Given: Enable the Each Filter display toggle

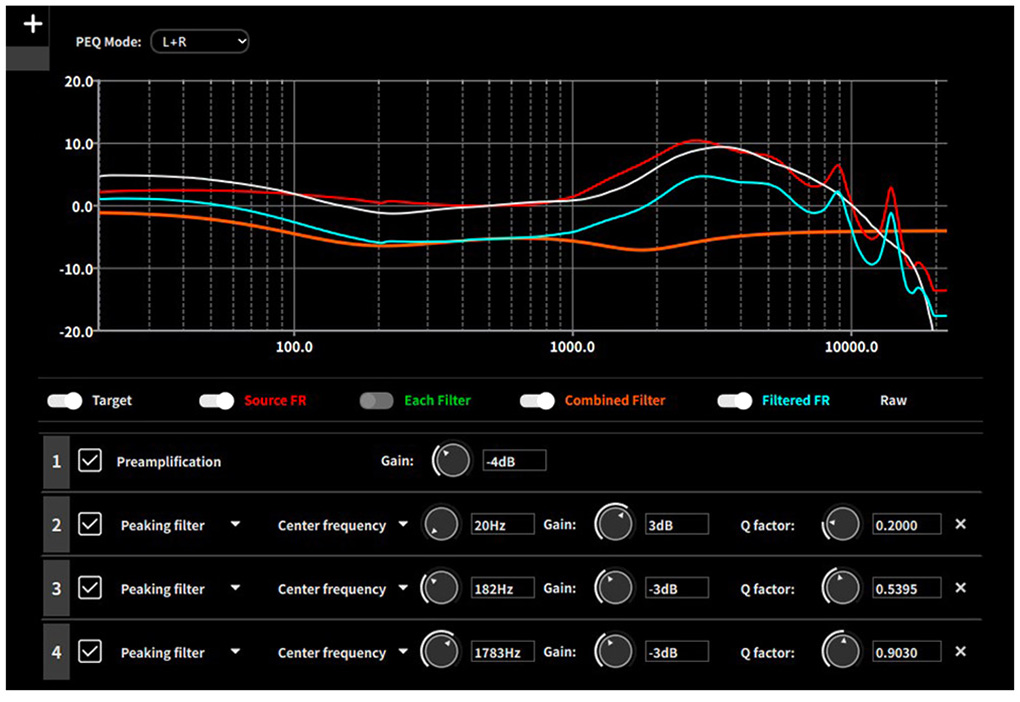Looking at the screenshot, I should pyautogui.click(x=376, y=400).
